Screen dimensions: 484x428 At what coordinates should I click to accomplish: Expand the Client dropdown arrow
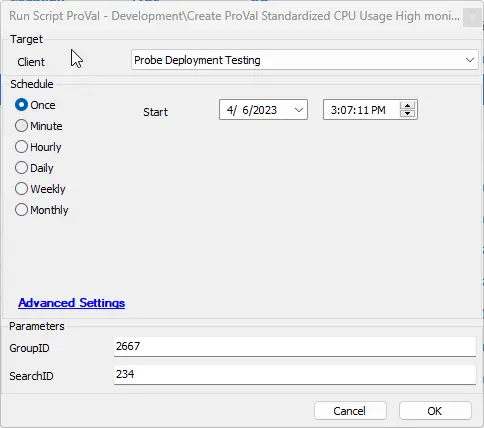tap(470, 60)
